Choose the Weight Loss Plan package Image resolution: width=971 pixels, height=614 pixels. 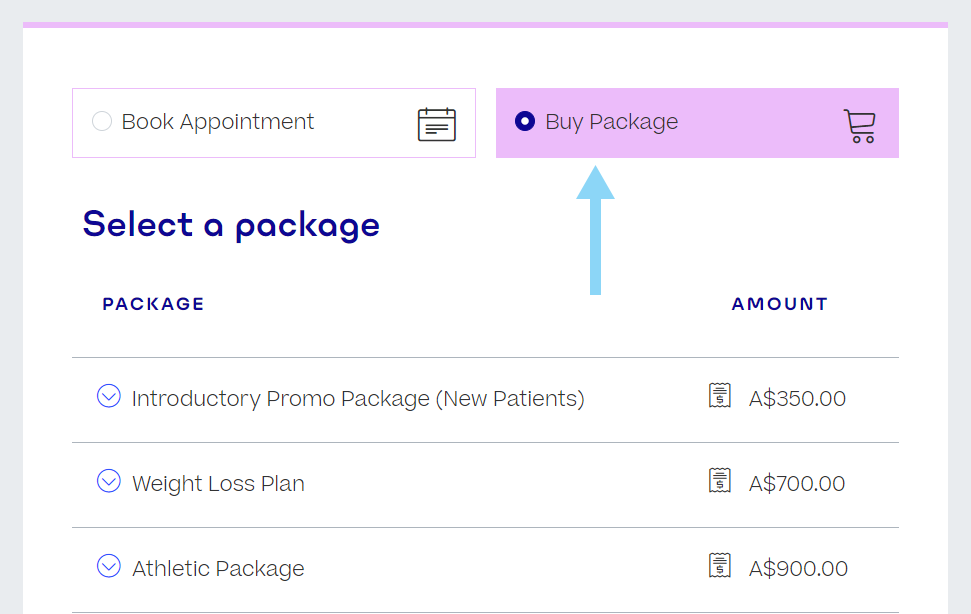click(218, 484)
